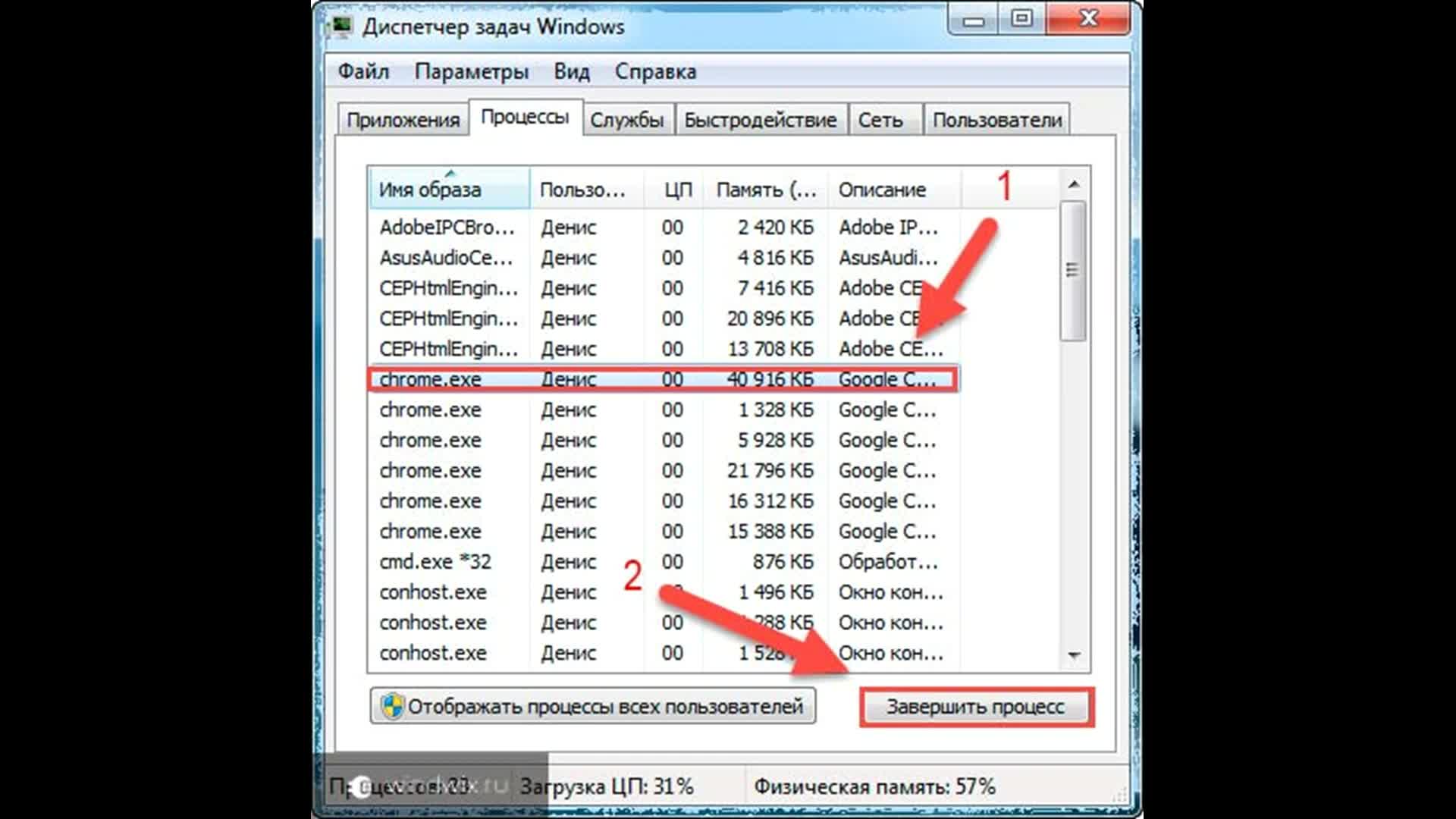Open Вид menu
This screenshot has height=819, width=1456.
569,71
